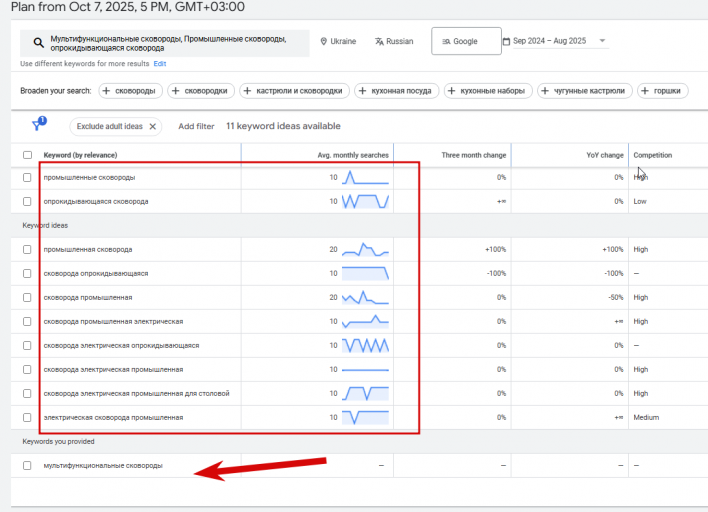Open the filter funnel icon with badge
Screen dimensions: 708x512
point(39,123)
